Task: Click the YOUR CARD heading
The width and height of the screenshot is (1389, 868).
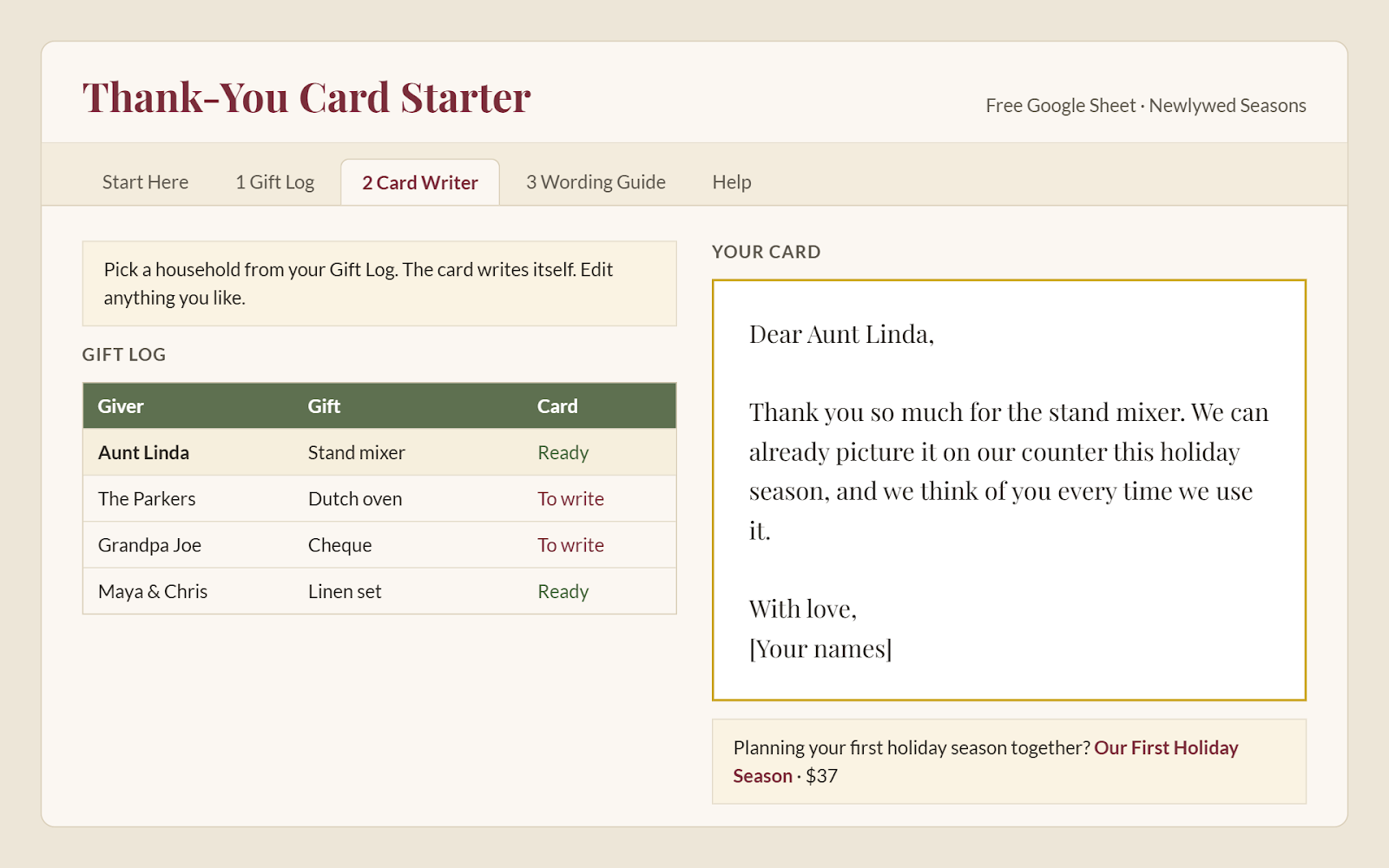Action: coord(767,252)
